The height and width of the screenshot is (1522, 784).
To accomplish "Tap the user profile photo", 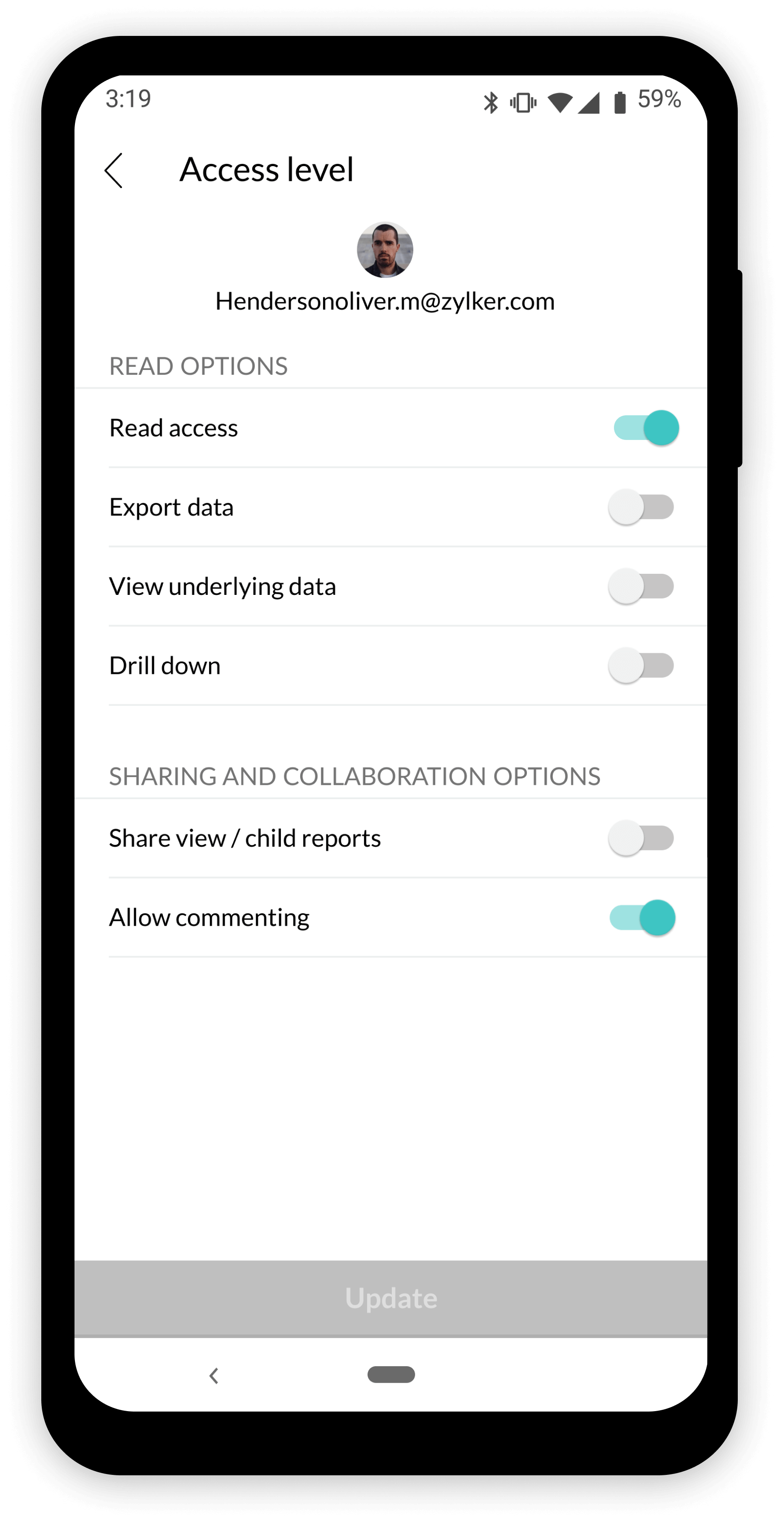I will tap(385, 250).
